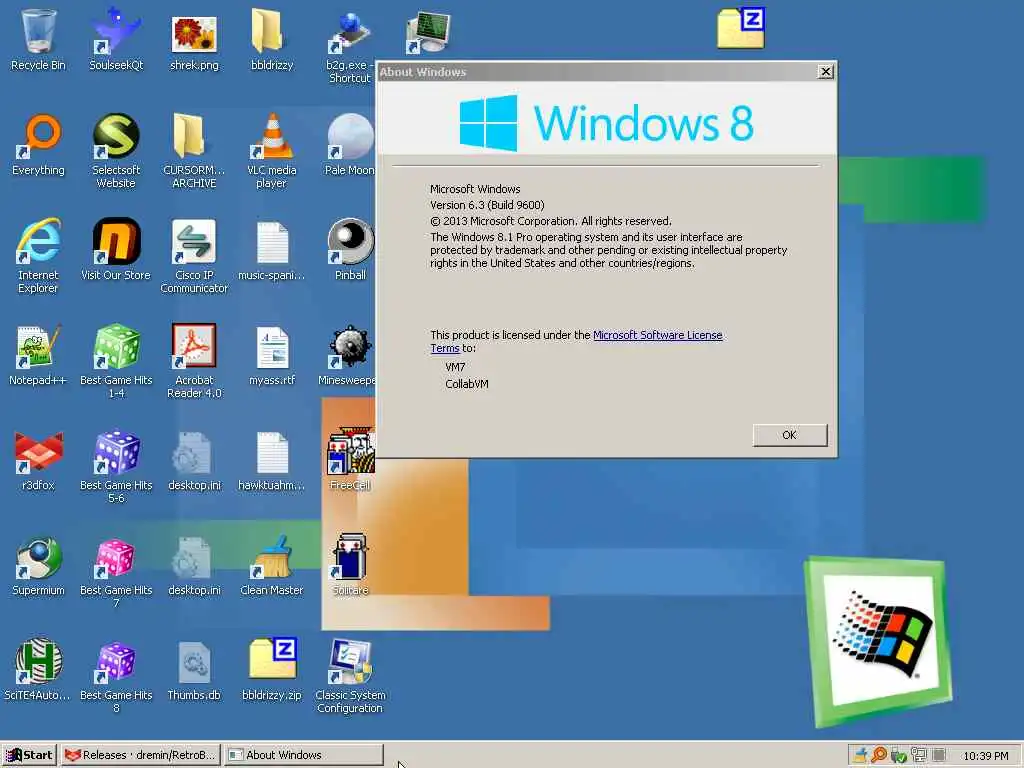Click the Visit Our Store shortcut
Image resolution: width=1024 pixels, height=768 pixels.
pos(116,249)
